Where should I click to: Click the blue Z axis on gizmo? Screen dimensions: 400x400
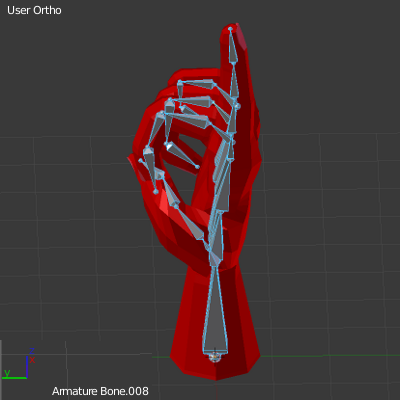click(27, 366)
